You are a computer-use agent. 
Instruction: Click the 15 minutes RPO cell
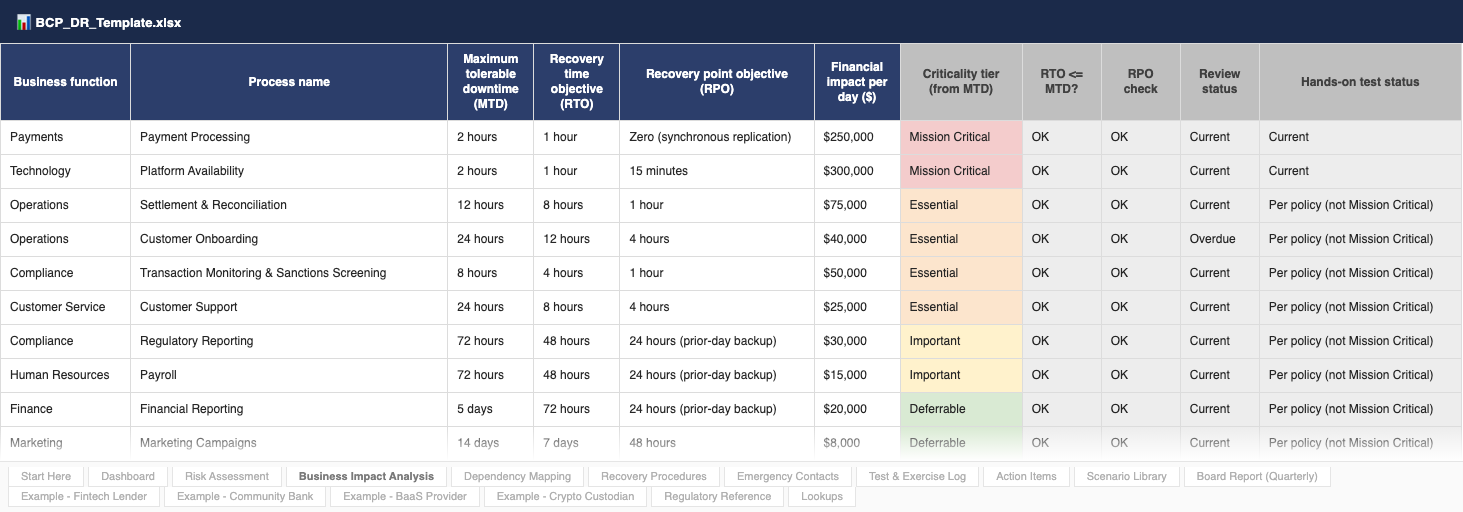[717, 171]
